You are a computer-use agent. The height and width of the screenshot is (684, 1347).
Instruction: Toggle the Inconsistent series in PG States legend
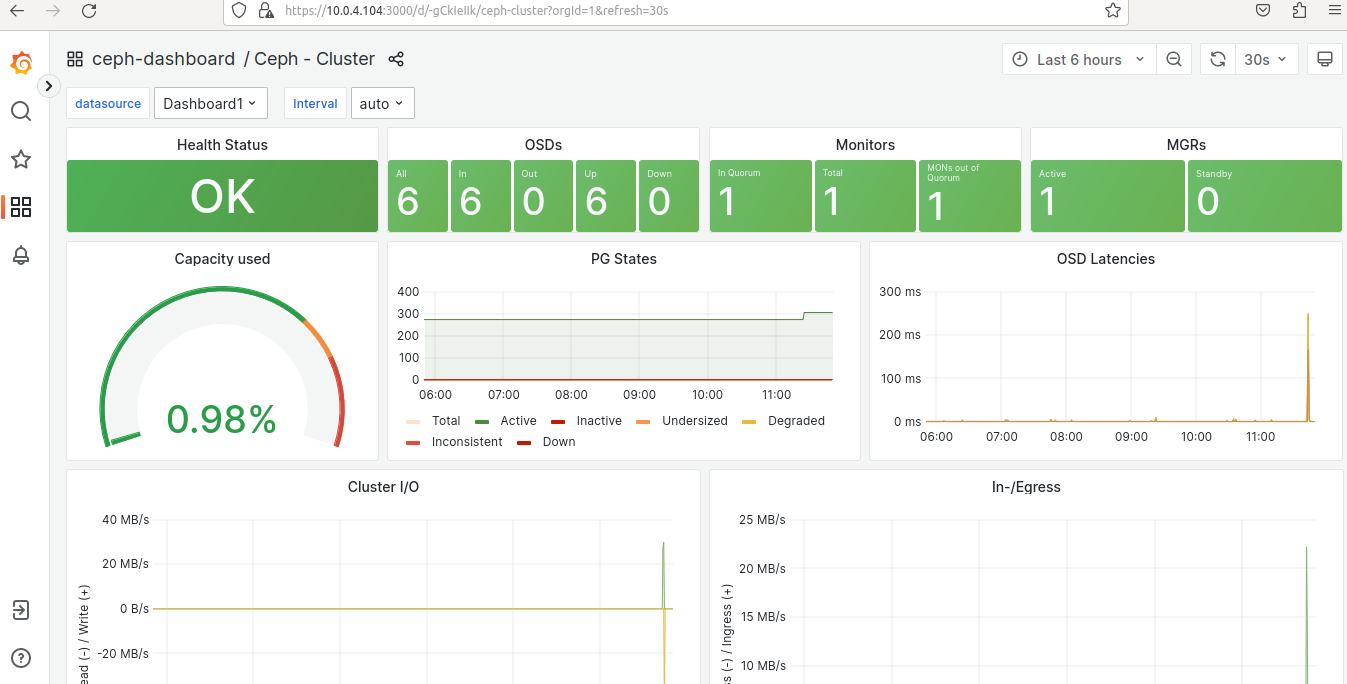pos(467,442)
